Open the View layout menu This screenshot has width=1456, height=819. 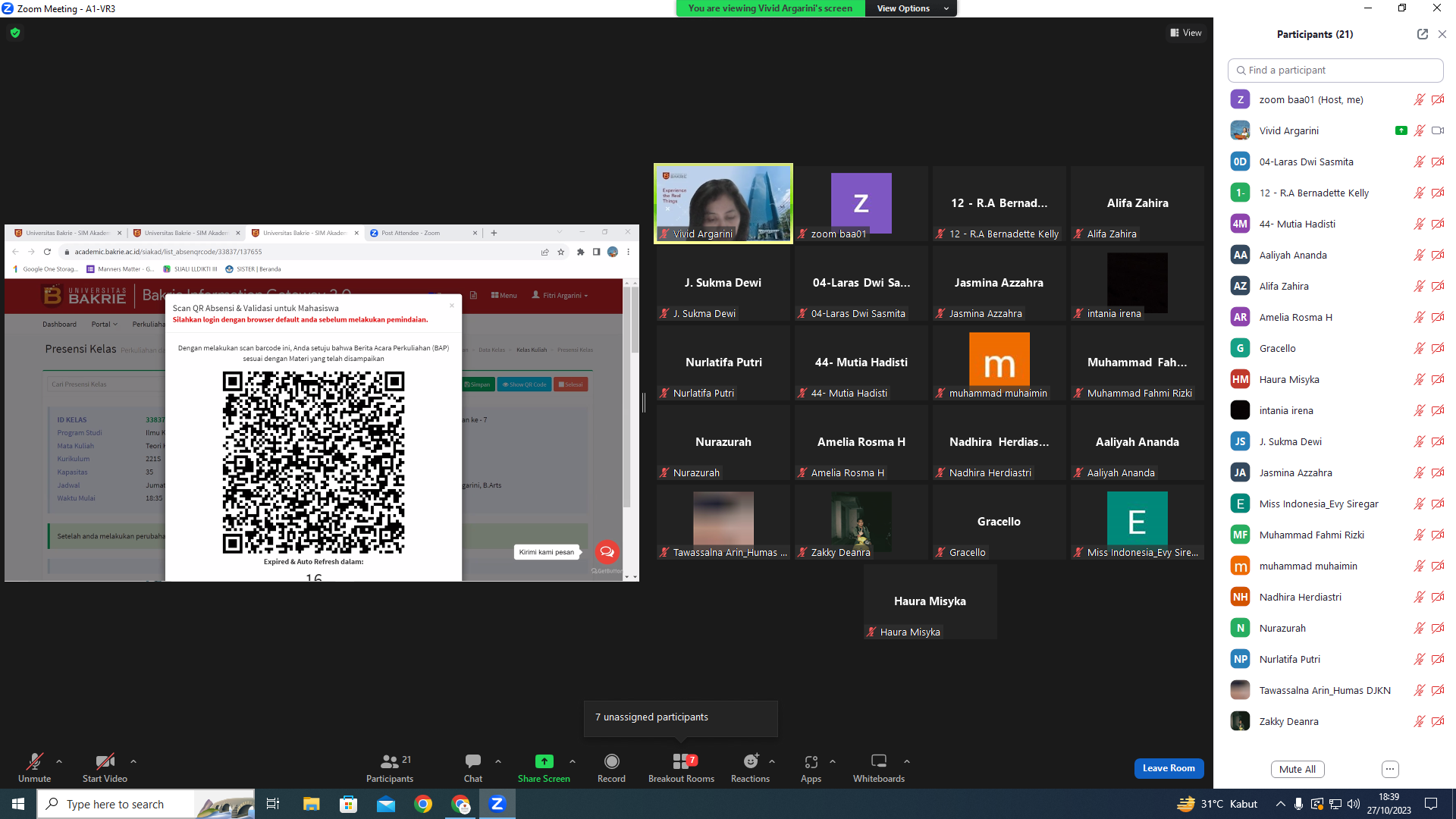[x=1186, y=33]
